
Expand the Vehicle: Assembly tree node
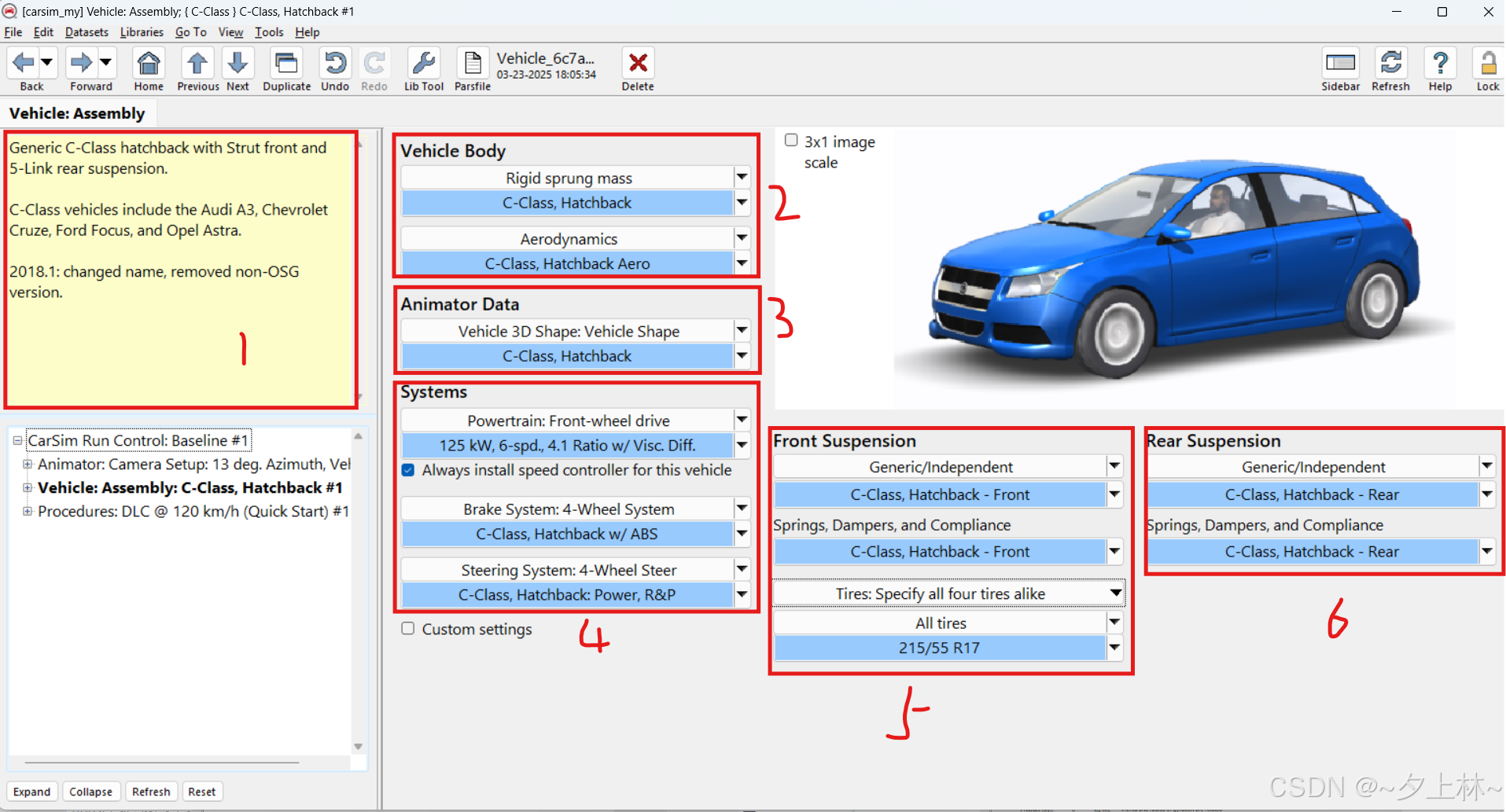coord(28,487)
